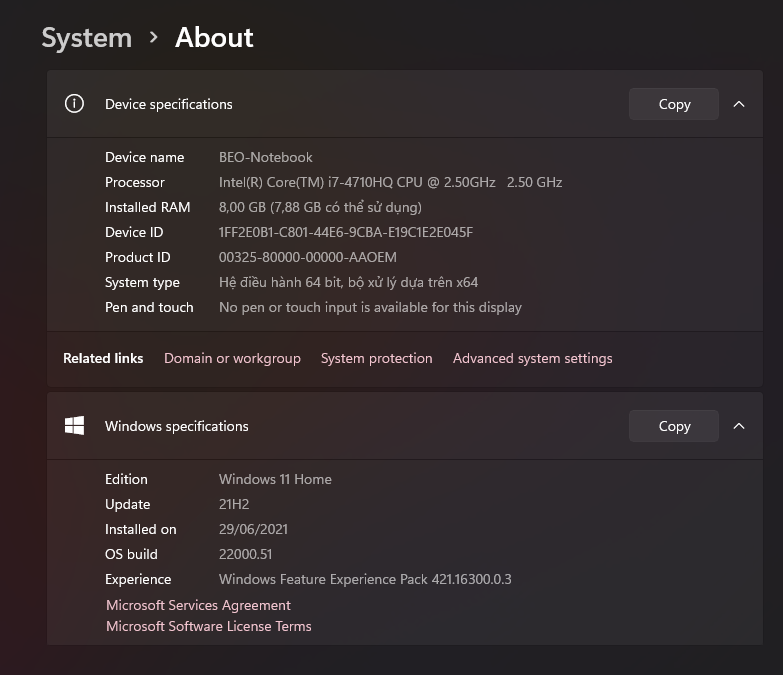Click the OS build label

[131, 554]
